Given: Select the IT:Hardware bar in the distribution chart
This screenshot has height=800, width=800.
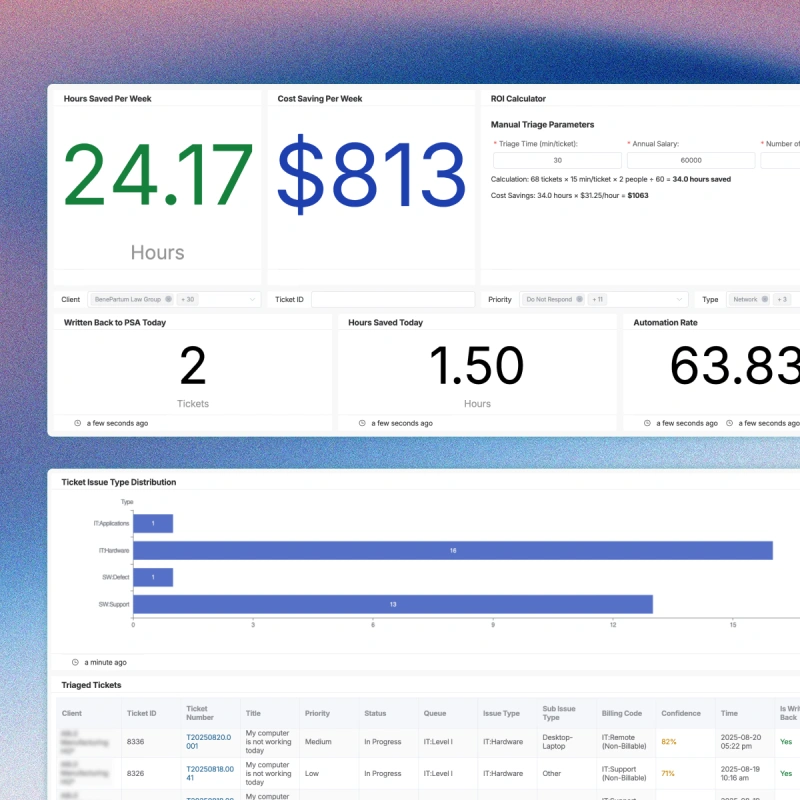Looking at the screenshot, I should [450, 550].
